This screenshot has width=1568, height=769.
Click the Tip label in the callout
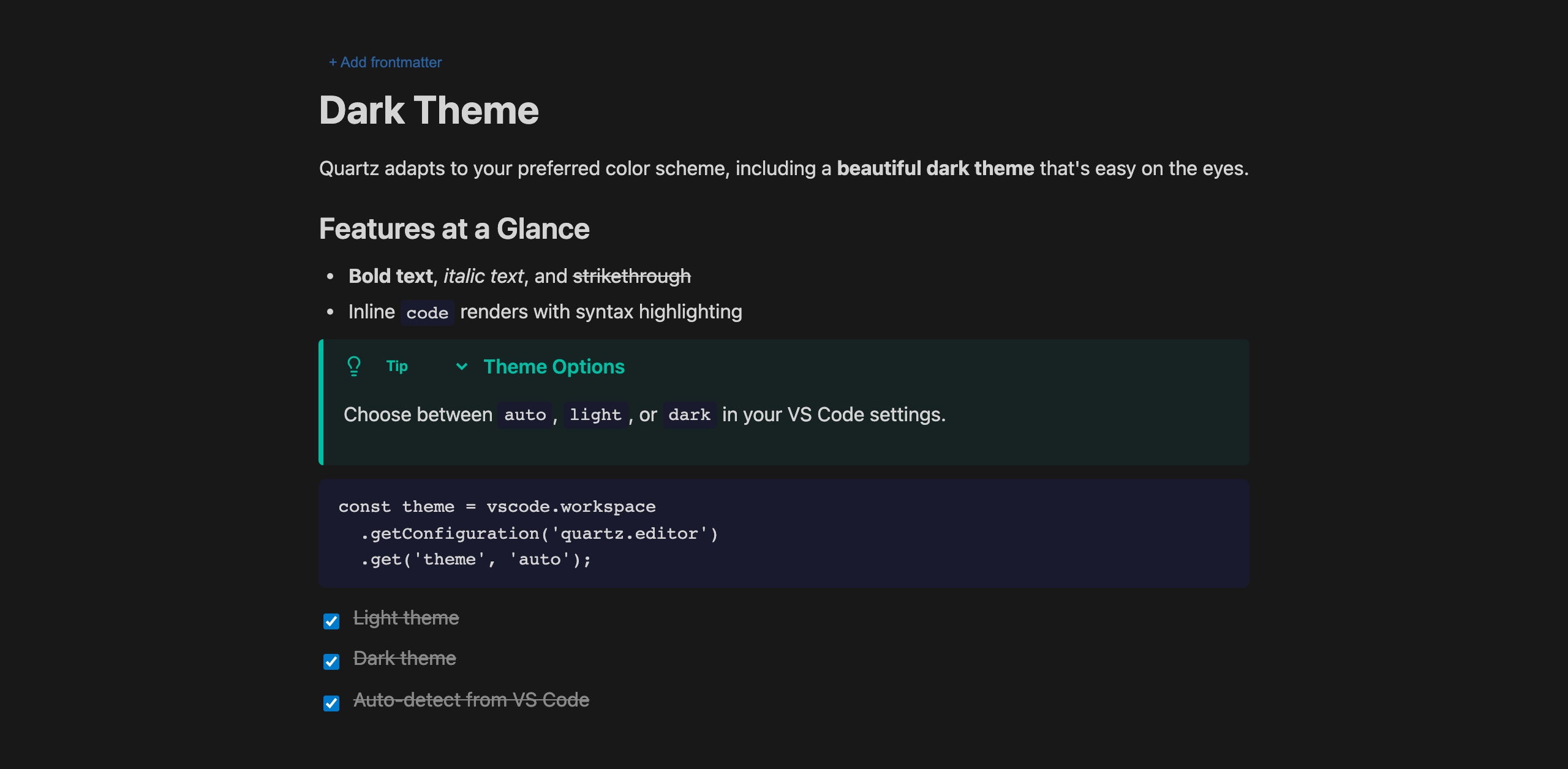tap(396, 366)
